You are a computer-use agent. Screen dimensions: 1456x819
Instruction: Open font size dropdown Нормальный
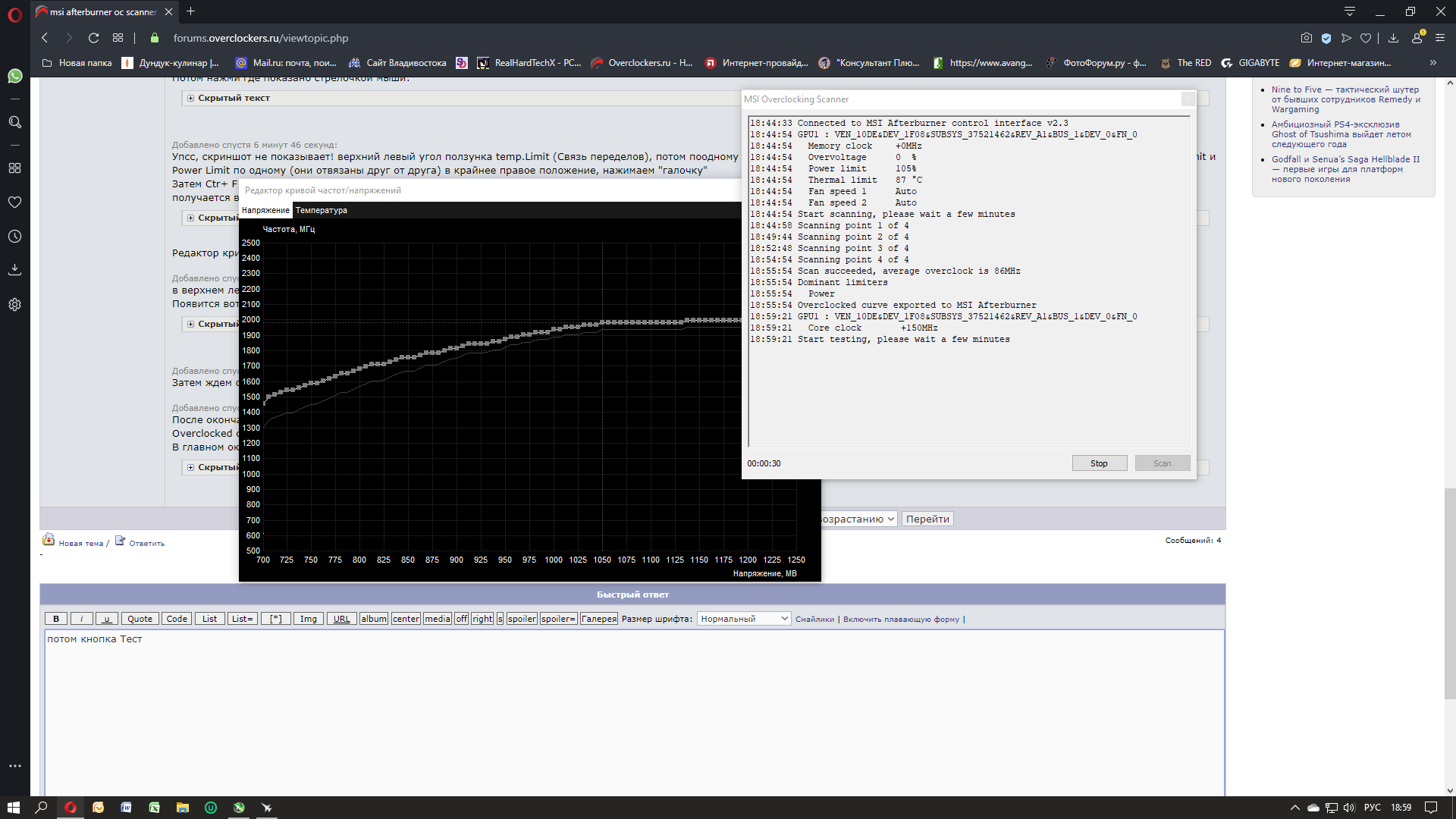coord(743,619)
